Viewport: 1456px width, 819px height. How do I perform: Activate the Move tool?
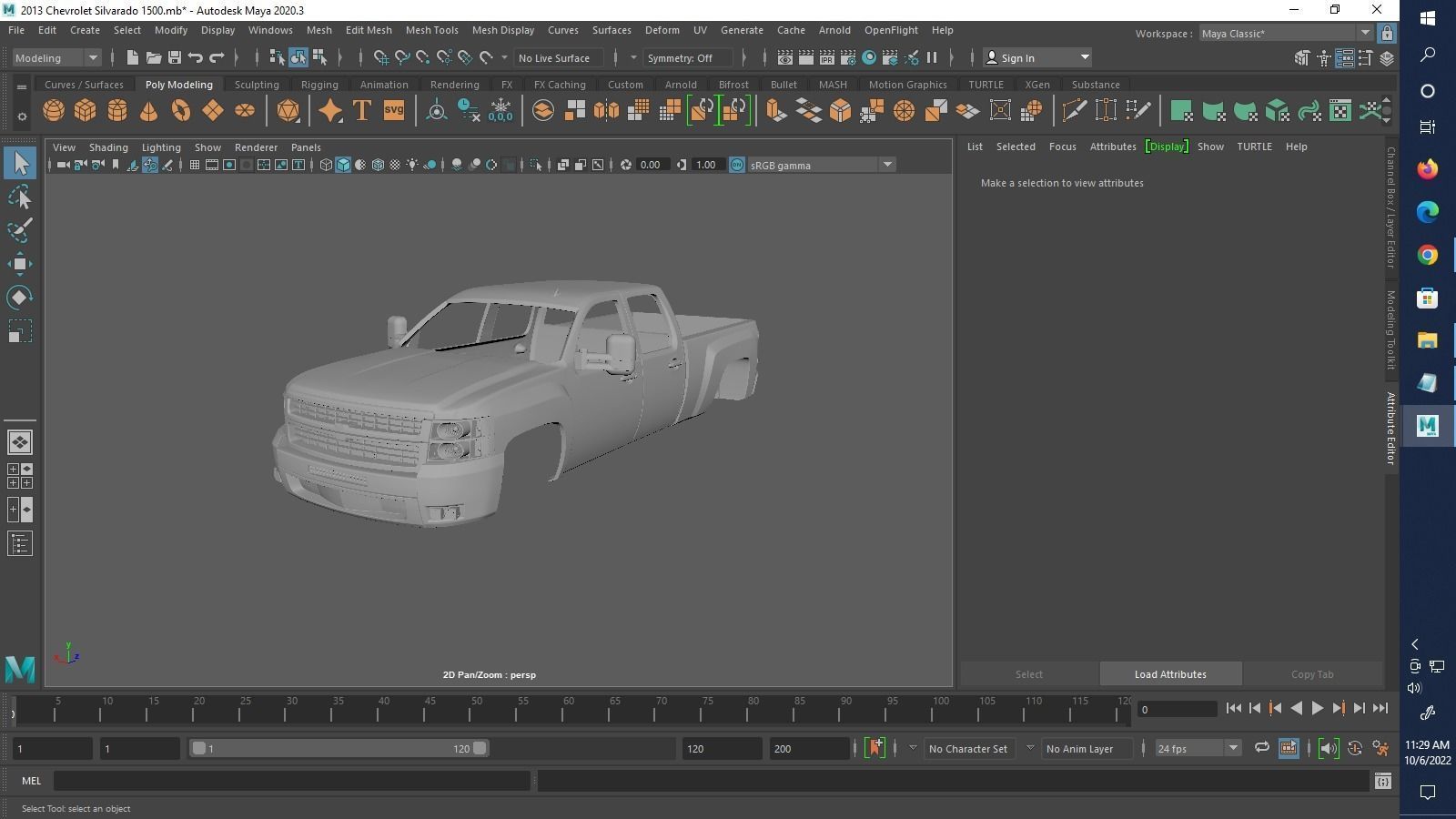coord(20,264)
